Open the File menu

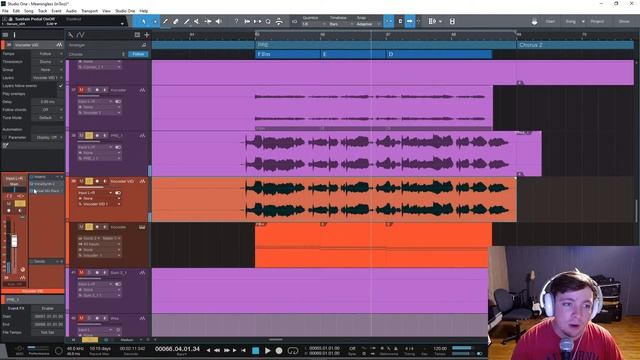(5, 11)
